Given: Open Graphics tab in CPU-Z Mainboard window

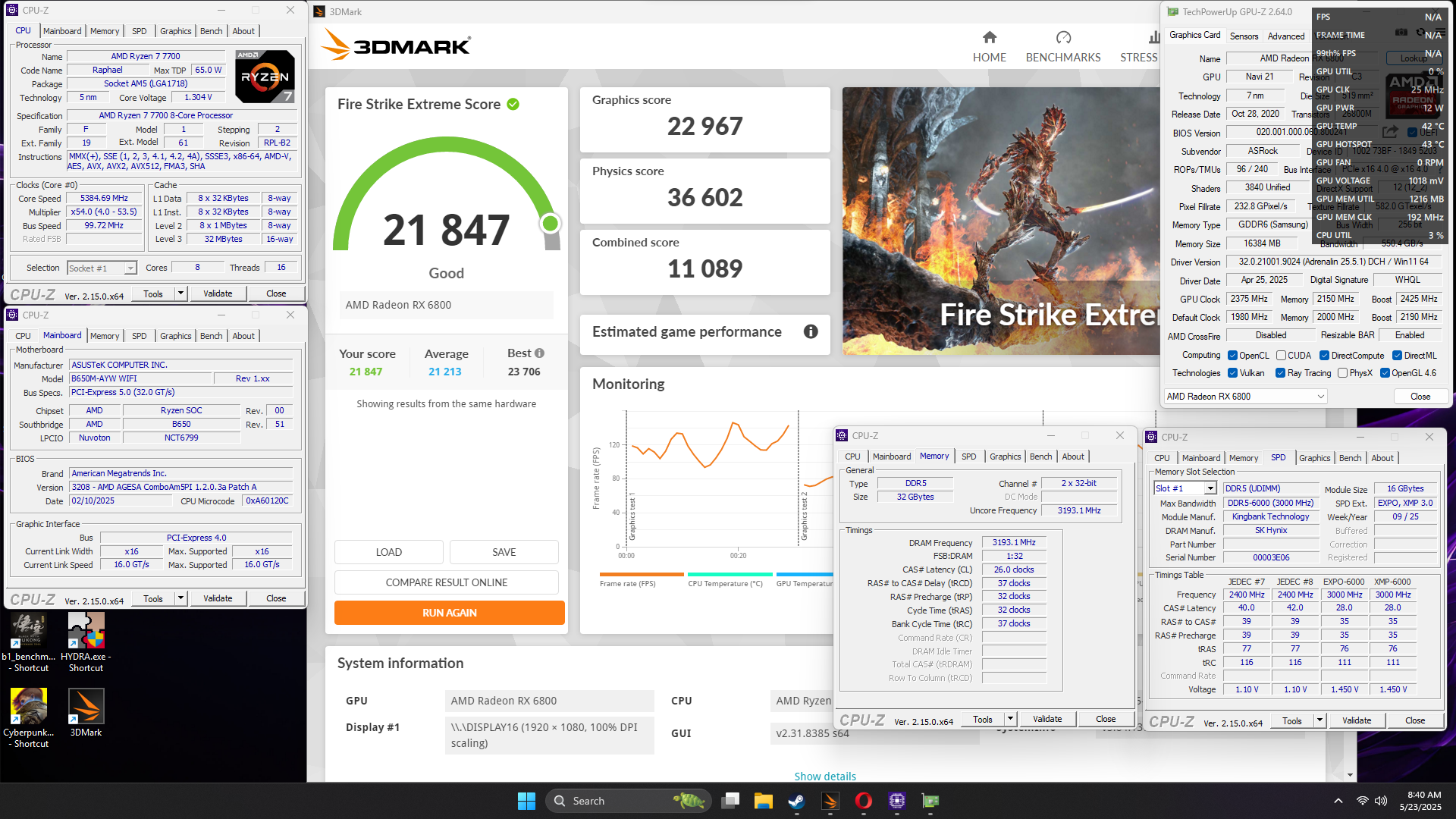Looking at the screenshot, I should (176, 336).
